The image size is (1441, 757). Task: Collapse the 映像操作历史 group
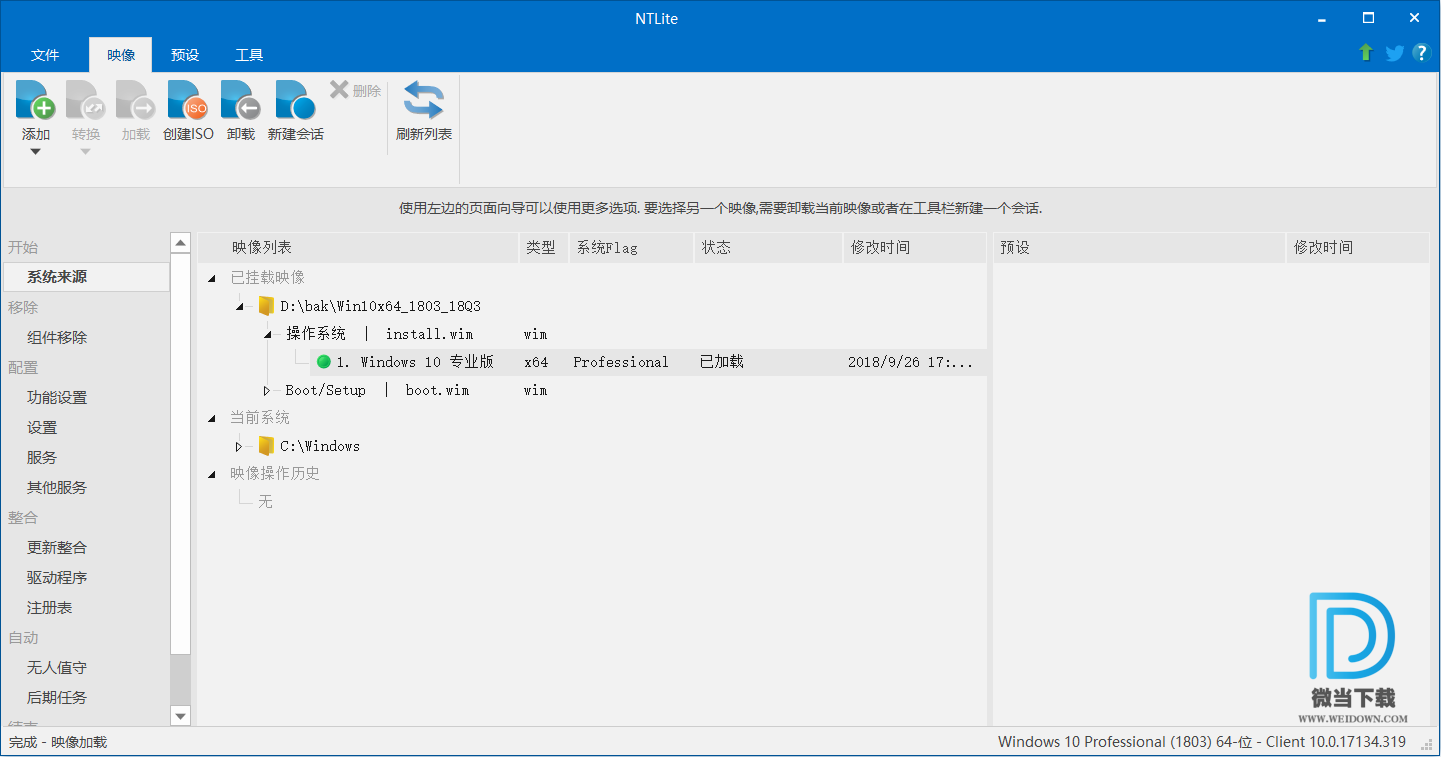(x=211, y=474)
